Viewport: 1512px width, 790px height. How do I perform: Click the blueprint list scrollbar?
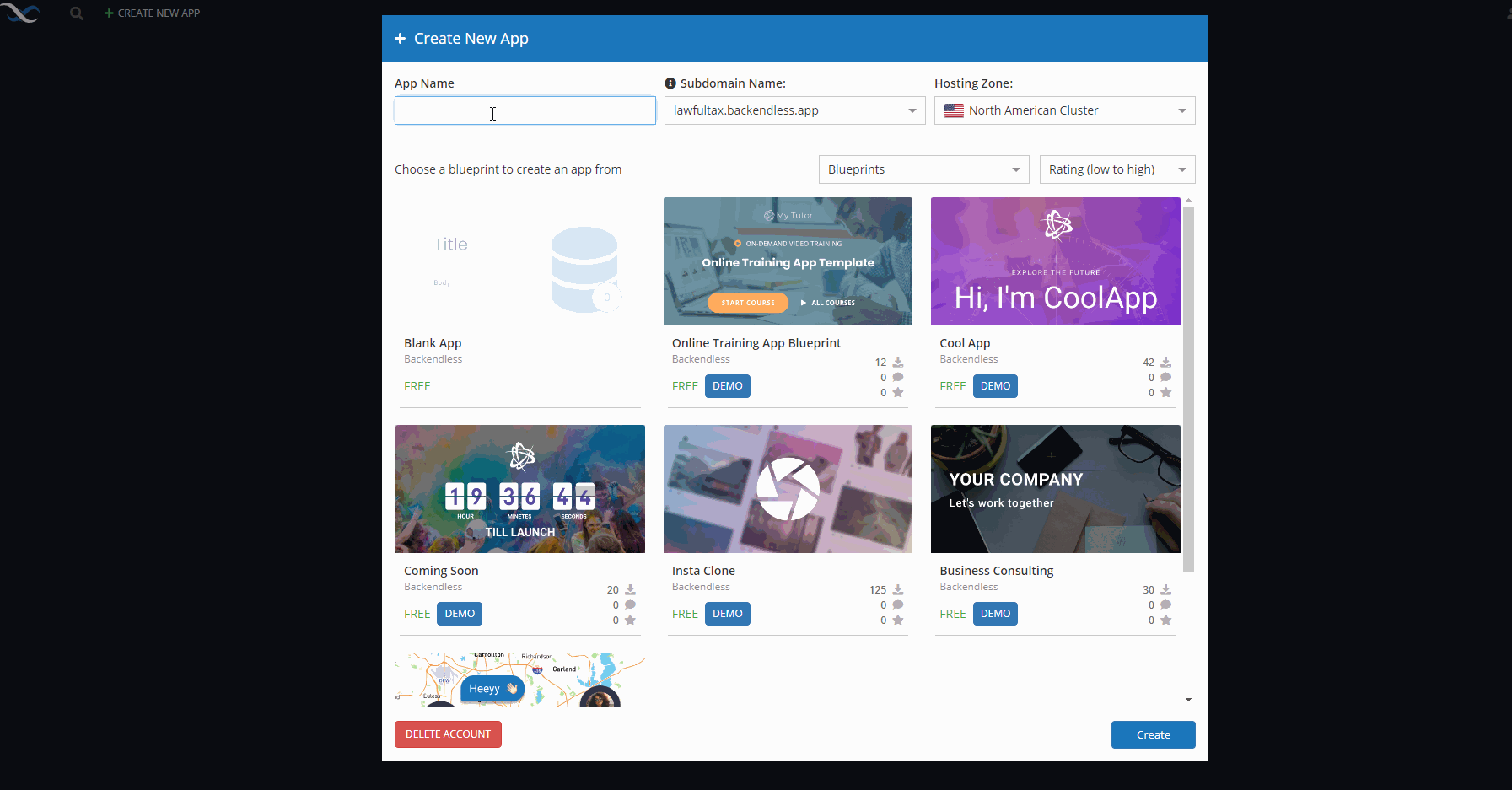click(x=1188, y=389)
